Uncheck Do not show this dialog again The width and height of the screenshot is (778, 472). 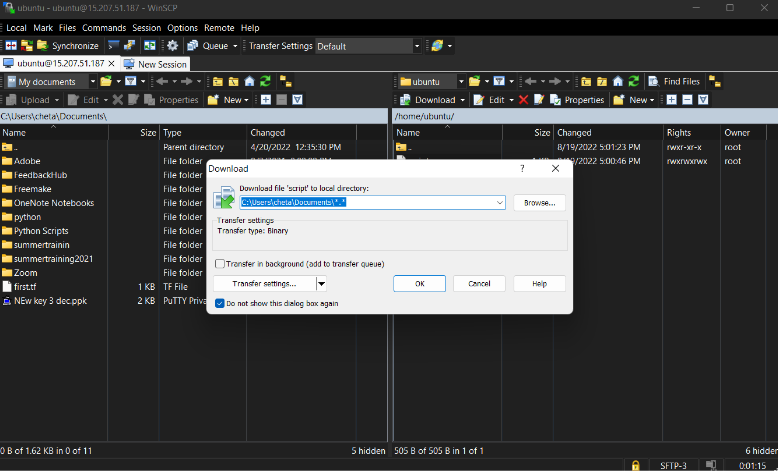[x=220, y=303]
